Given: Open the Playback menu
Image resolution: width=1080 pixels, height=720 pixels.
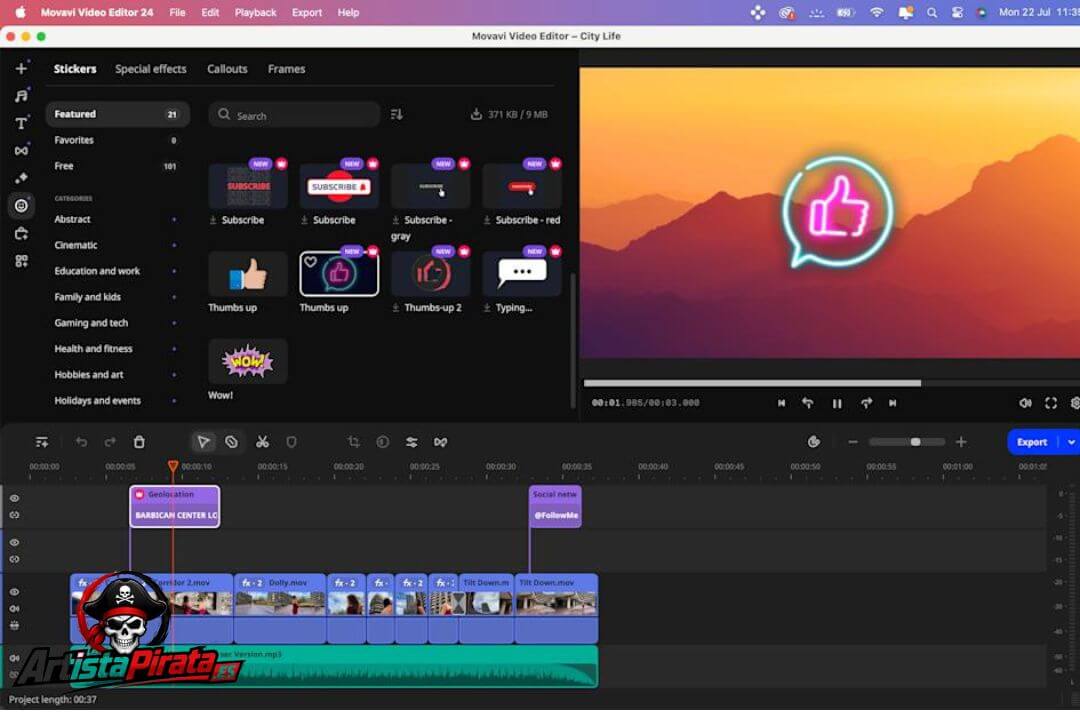Looking at the screenshot, I should click(256, 12).
